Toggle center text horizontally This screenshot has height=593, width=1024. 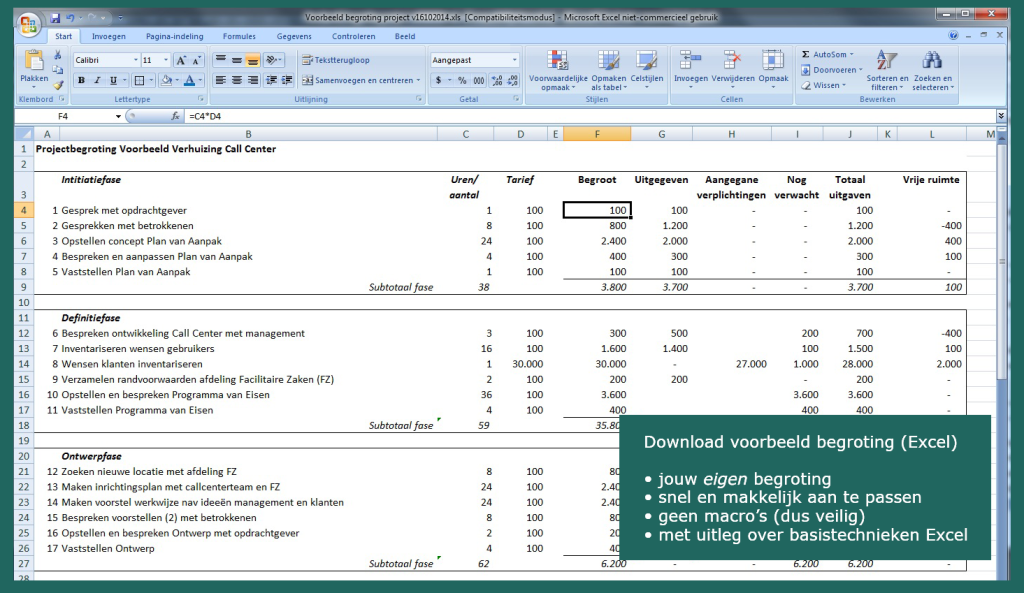tap(236, 80)
